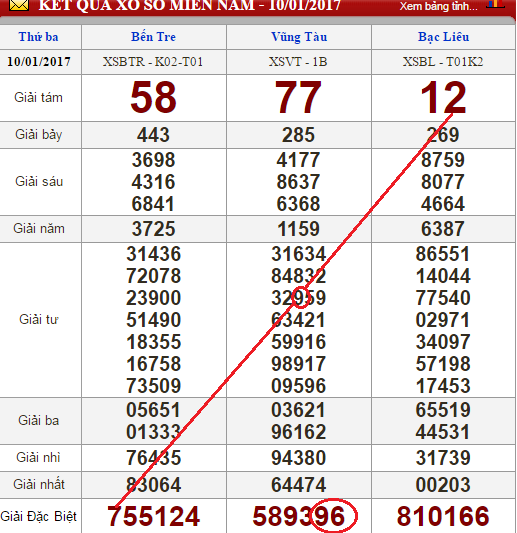The height and width of the screenshot is (533, 517).
Task: Click the Thứ ba weekday link
Action: 38,37
